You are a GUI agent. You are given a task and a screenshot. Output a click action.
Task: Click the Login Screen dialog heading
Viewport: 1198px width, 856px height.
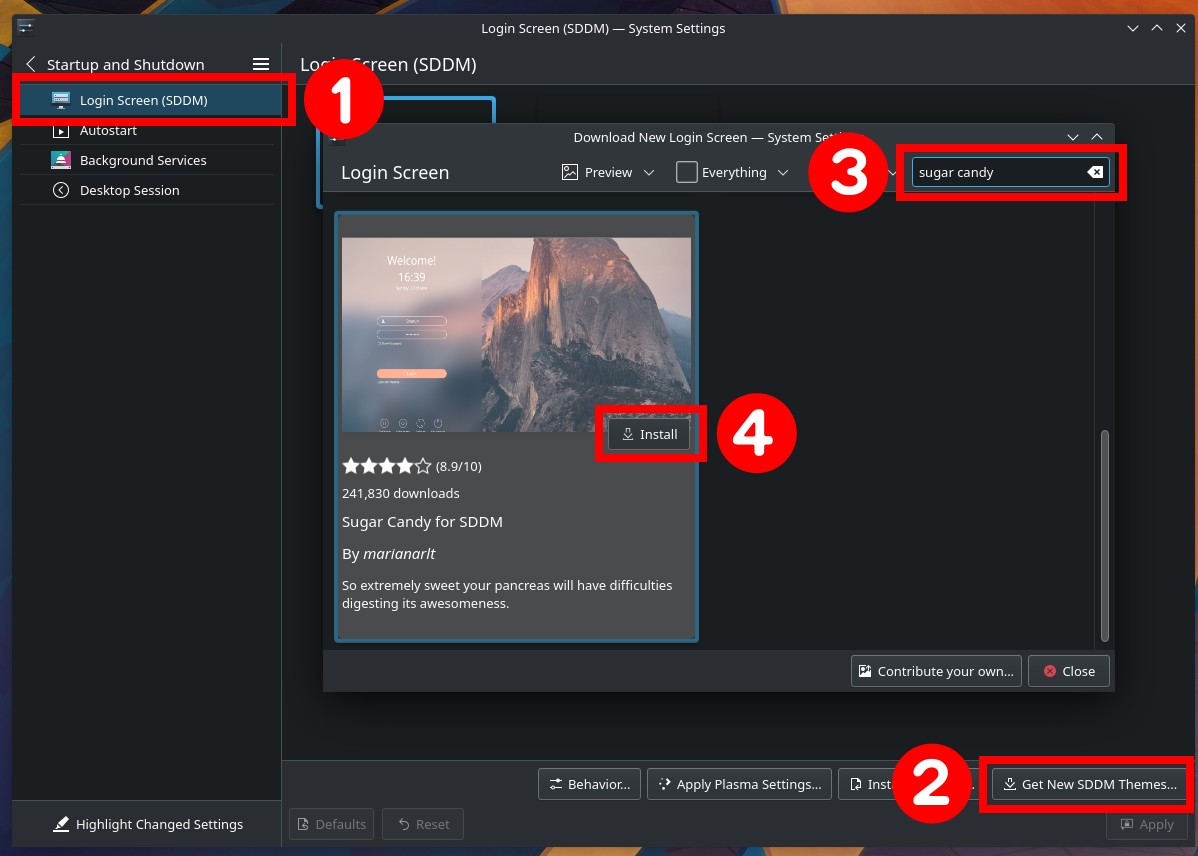[395, 173]
